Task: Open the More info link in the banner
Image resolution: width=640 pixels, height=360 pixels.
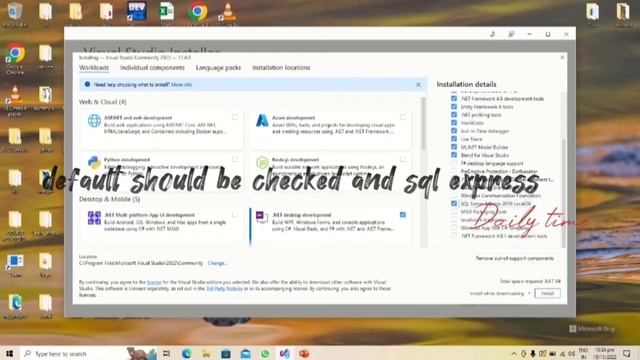Action: tap(181, 84)
